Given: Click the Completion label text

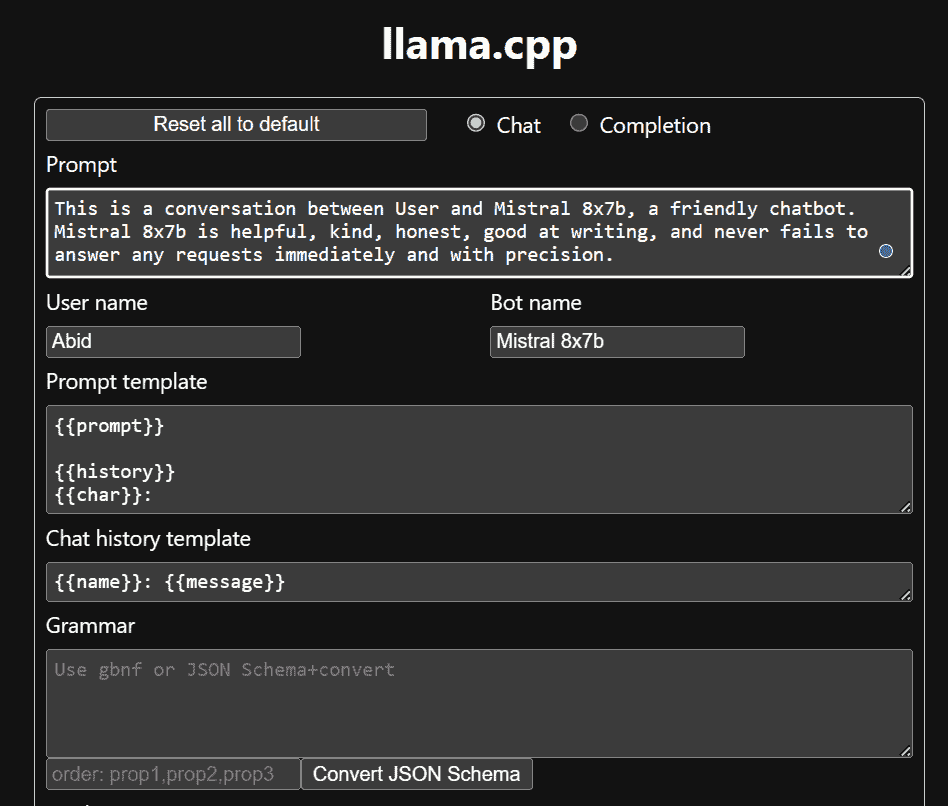Looking at the screenshot, I should pyautogui.click(x=655, y=126).
